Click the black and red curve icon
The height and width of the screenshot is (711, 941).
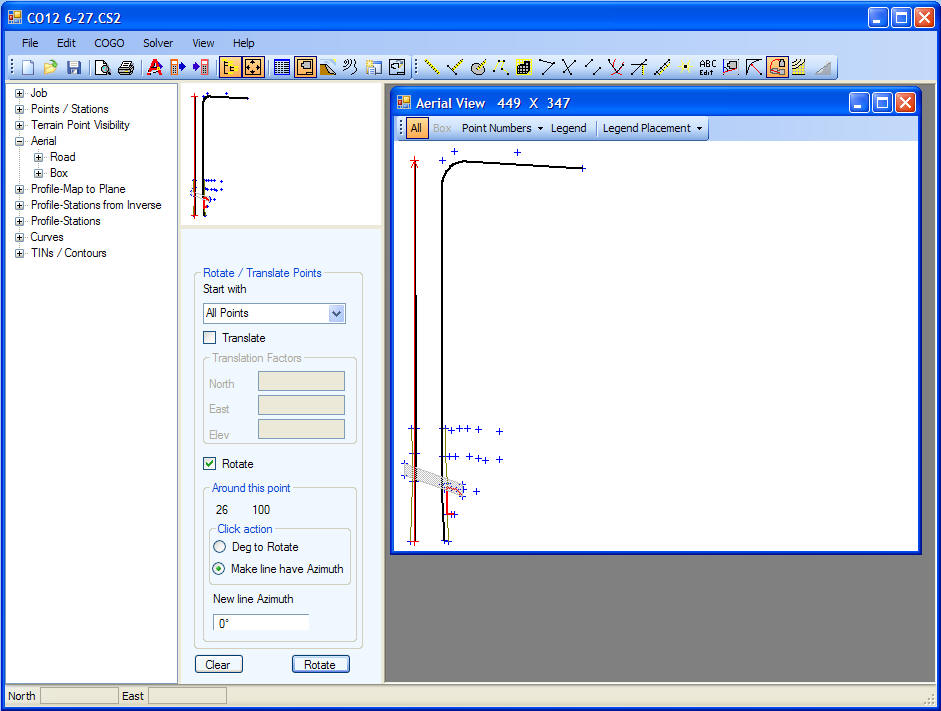click(754, 67)
